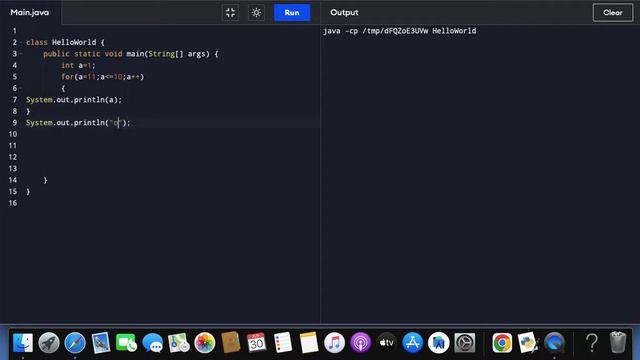The image size is (640, 360).
Task: Open Launchpad from the dock
Action: pos(49,342)
